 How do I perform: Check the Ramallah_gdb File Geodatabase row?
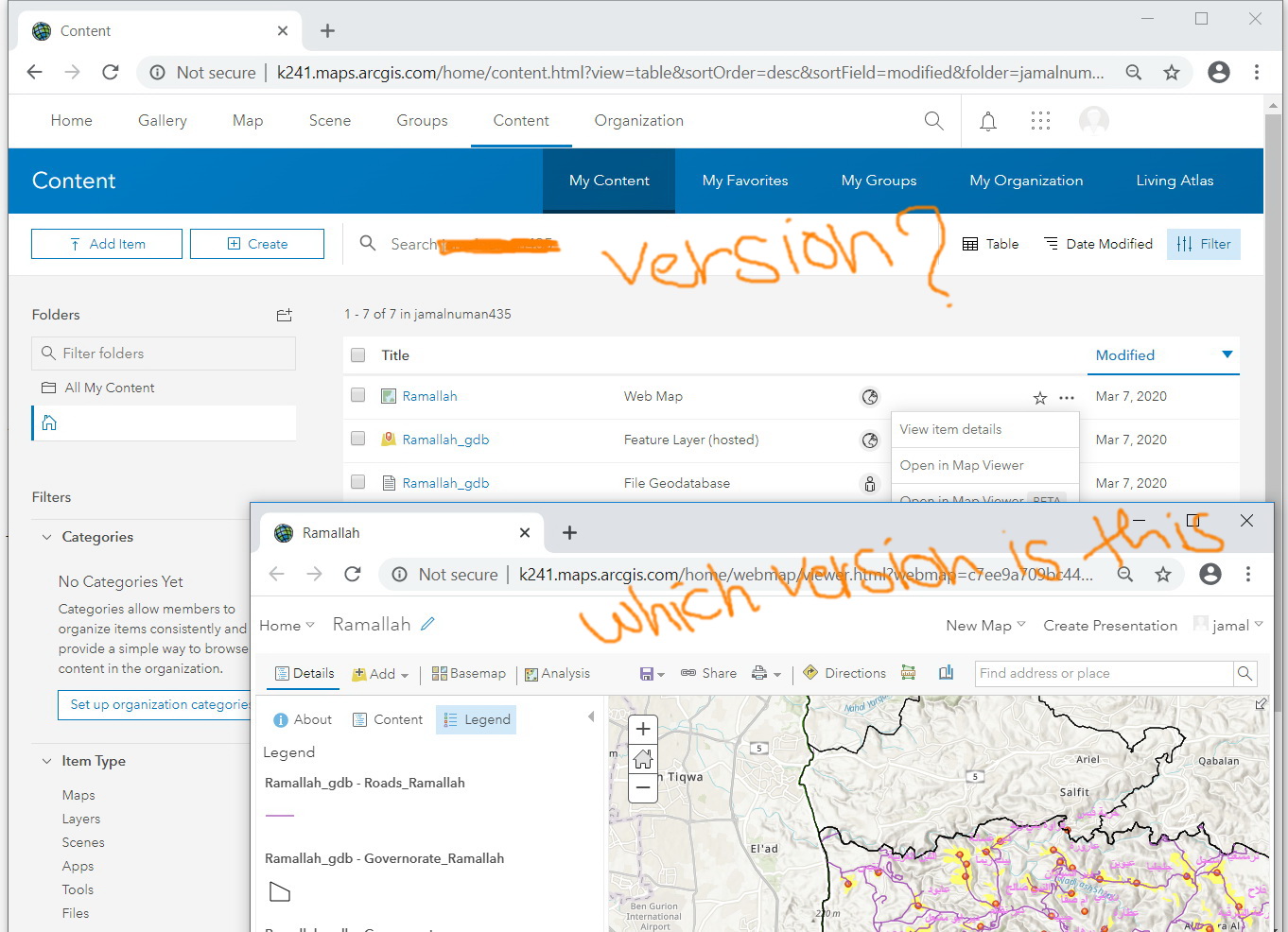coord(357,482)
